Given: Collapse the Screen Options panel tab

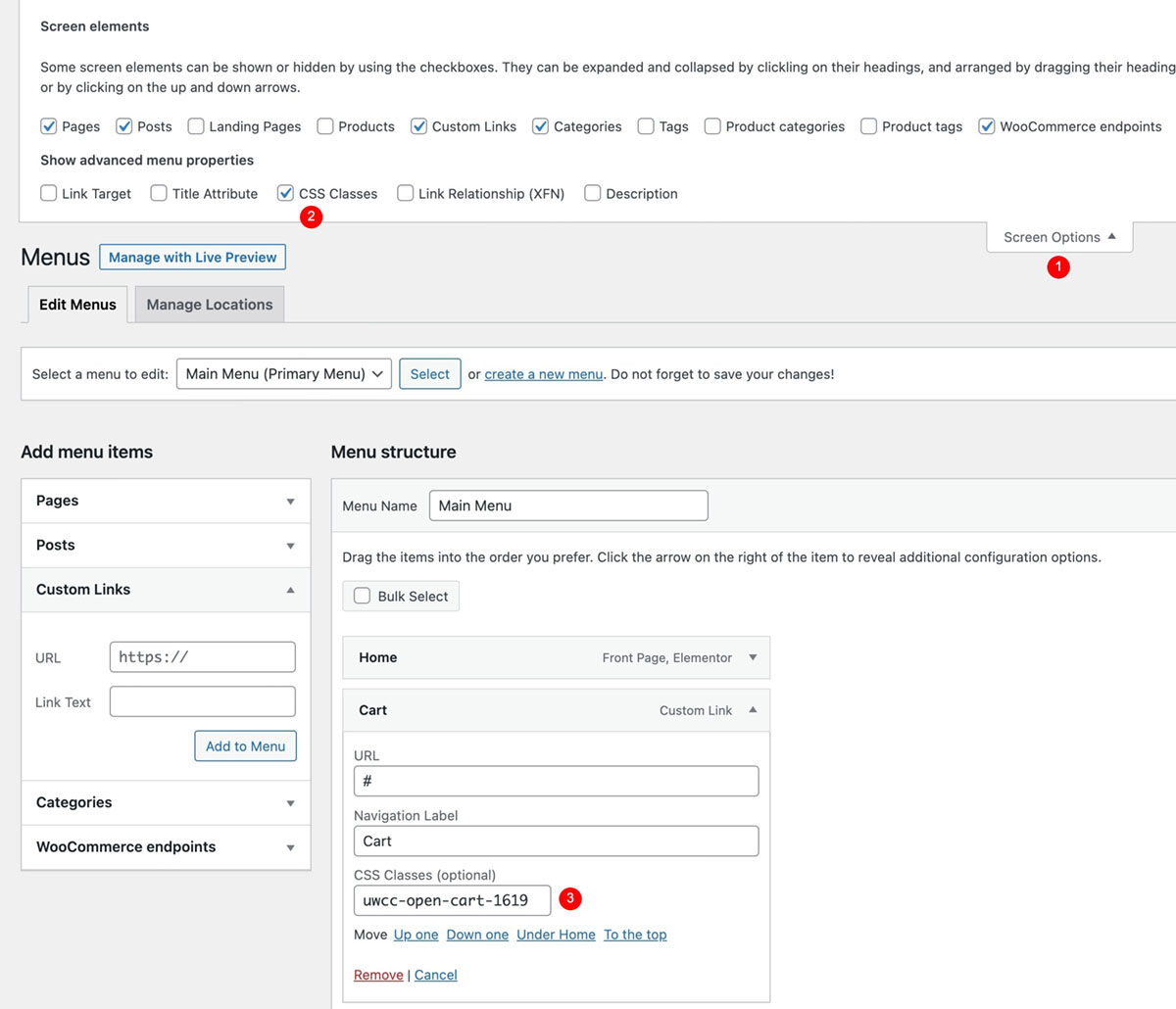Looking at the screenshot, I should (1058, 237).
